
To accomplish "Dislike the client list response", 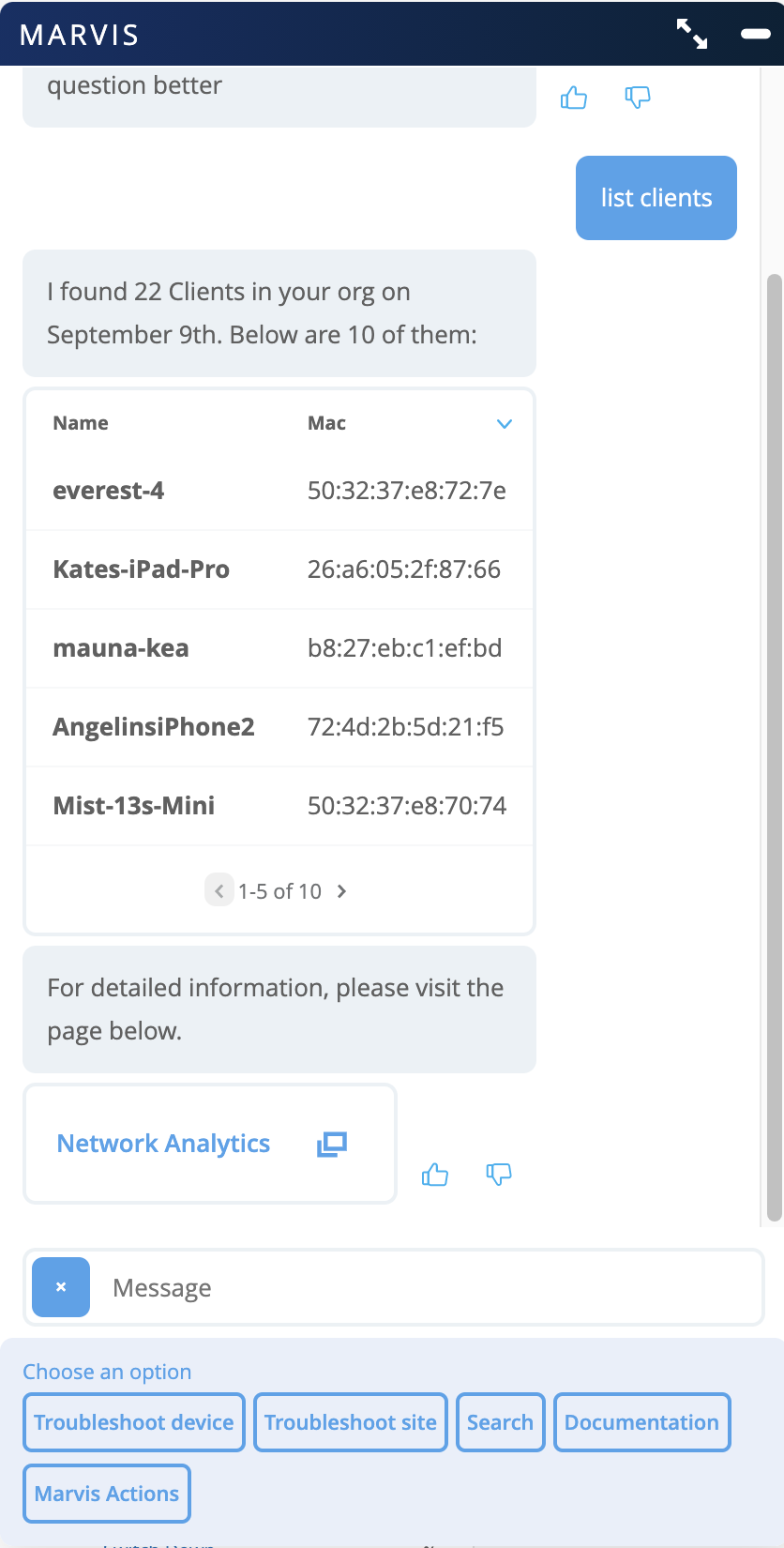I will [x=499, y=1175].
